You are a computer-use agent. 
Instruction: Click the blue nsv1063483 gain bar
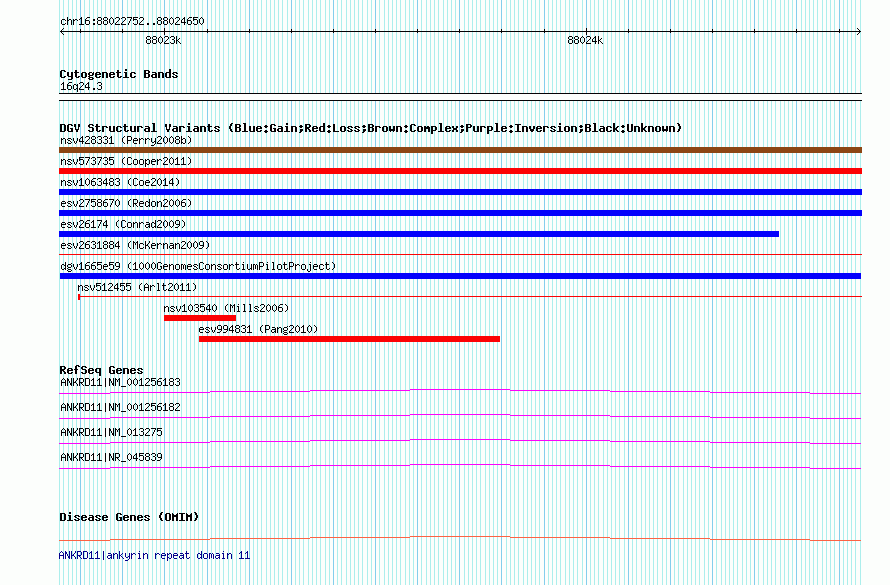[x=460, y=192]
